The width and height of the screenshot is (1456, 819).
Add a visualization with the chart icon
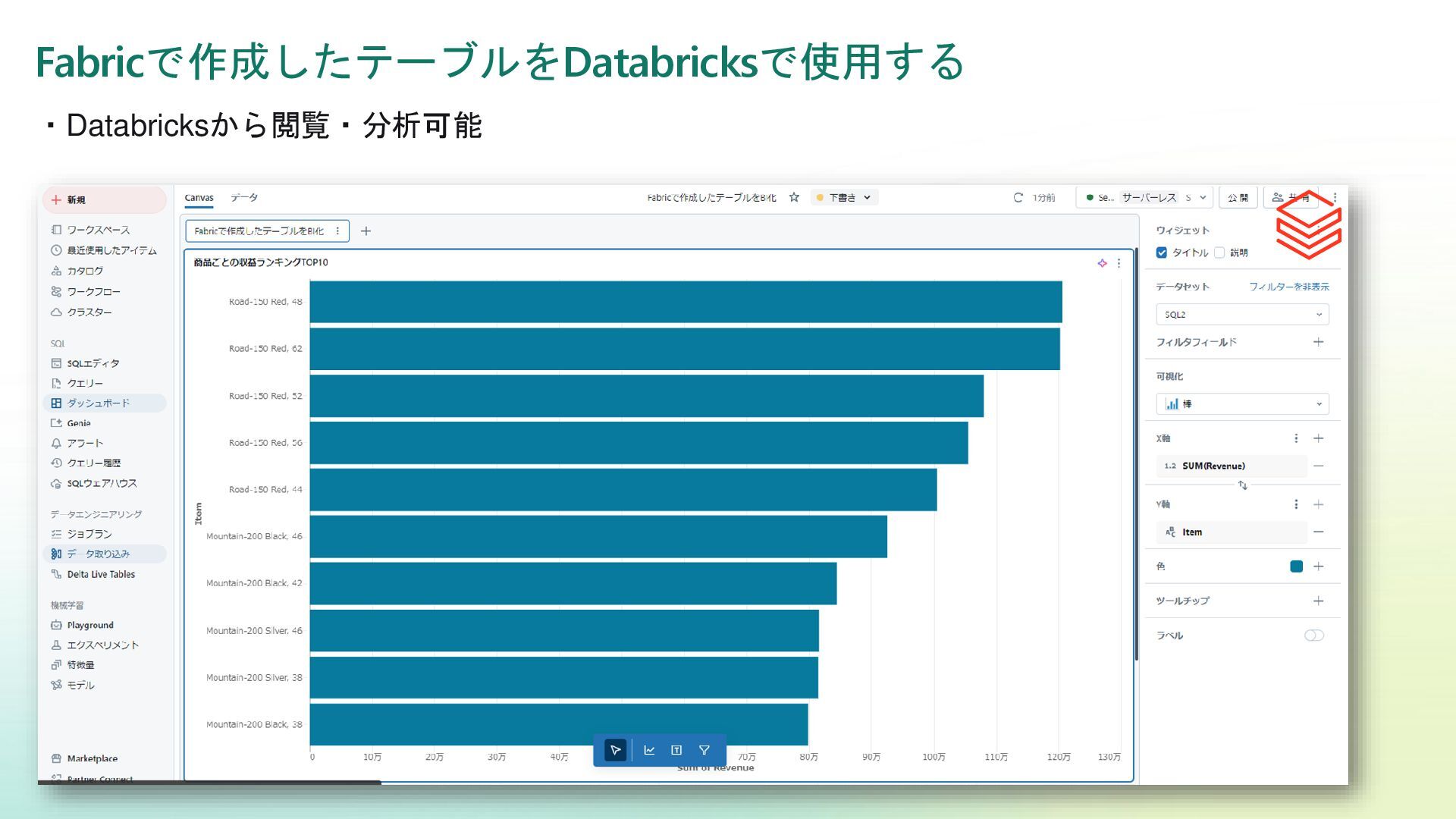pos(649,750)
